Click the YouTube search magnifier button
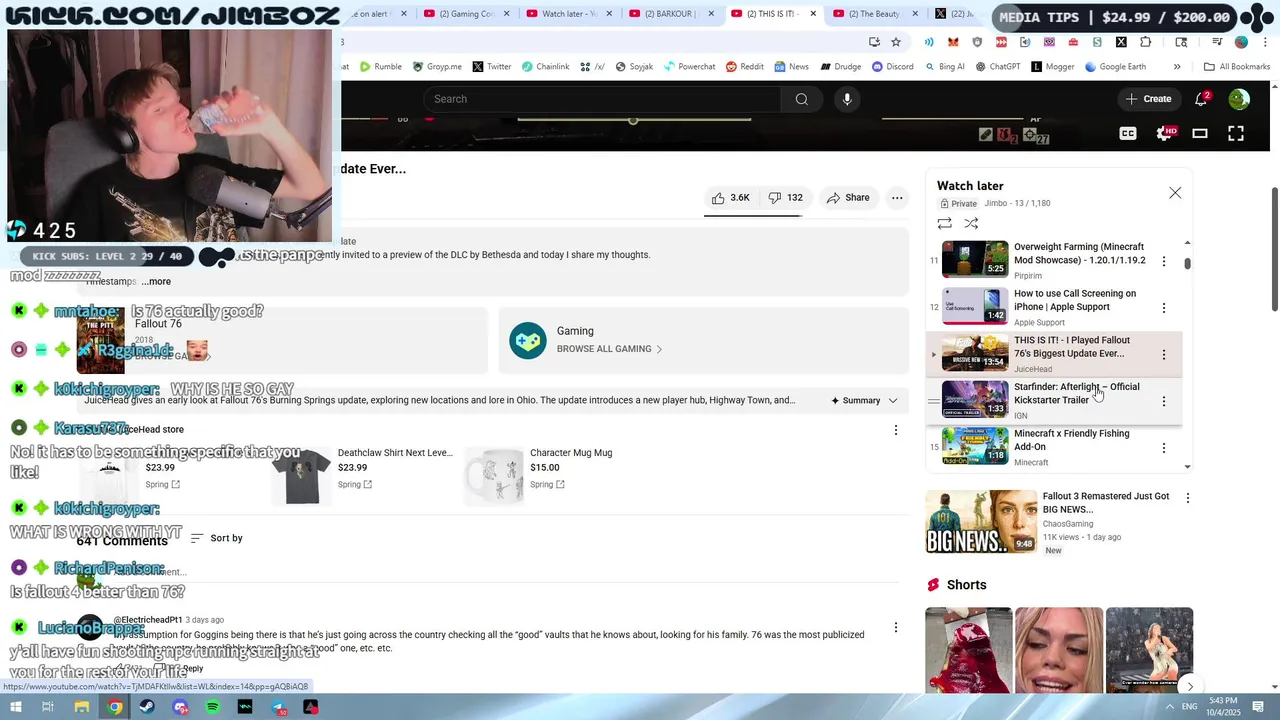 click(x=801, y=99)
